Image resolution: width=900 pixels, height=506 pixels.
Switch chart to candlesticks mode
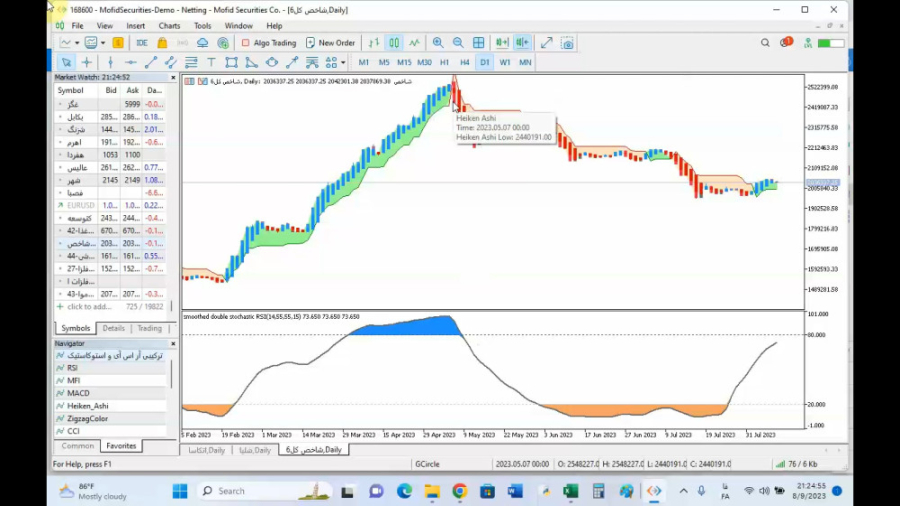394,42
